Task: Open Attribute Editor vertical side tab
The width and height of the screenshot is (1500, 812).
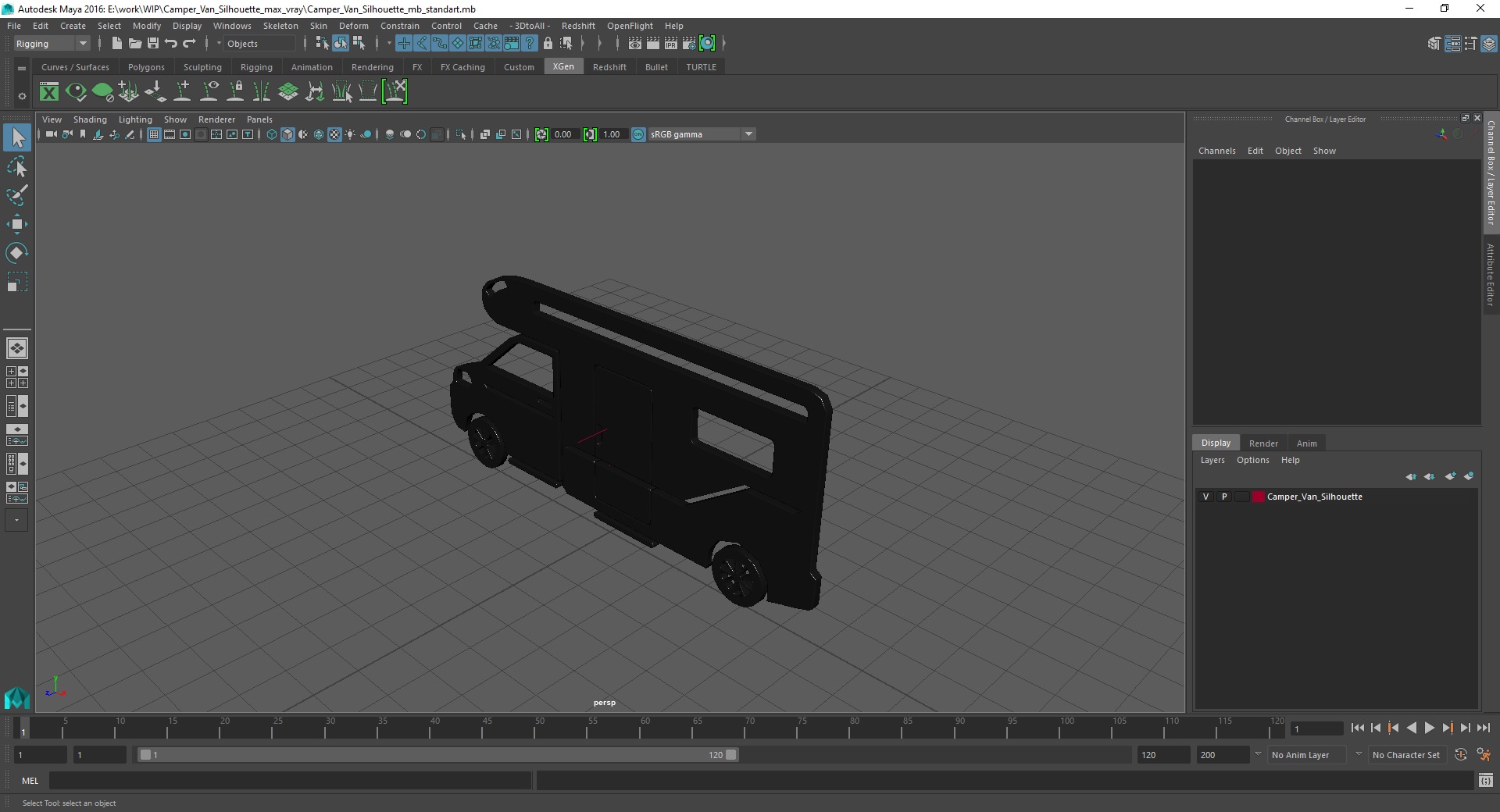Action: (1491, 275)
